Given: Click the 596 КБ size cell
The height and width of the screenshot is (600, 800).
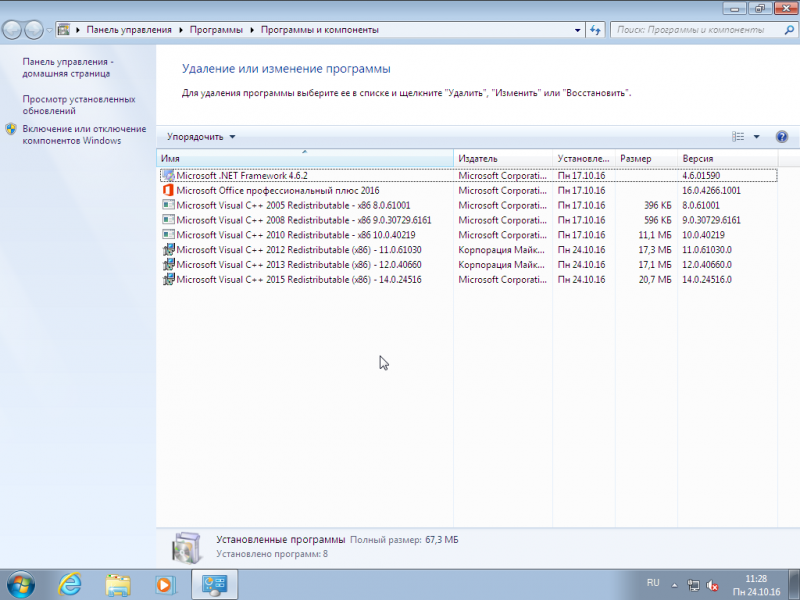Looking at the screenshot, I should [x=658, y=220].
